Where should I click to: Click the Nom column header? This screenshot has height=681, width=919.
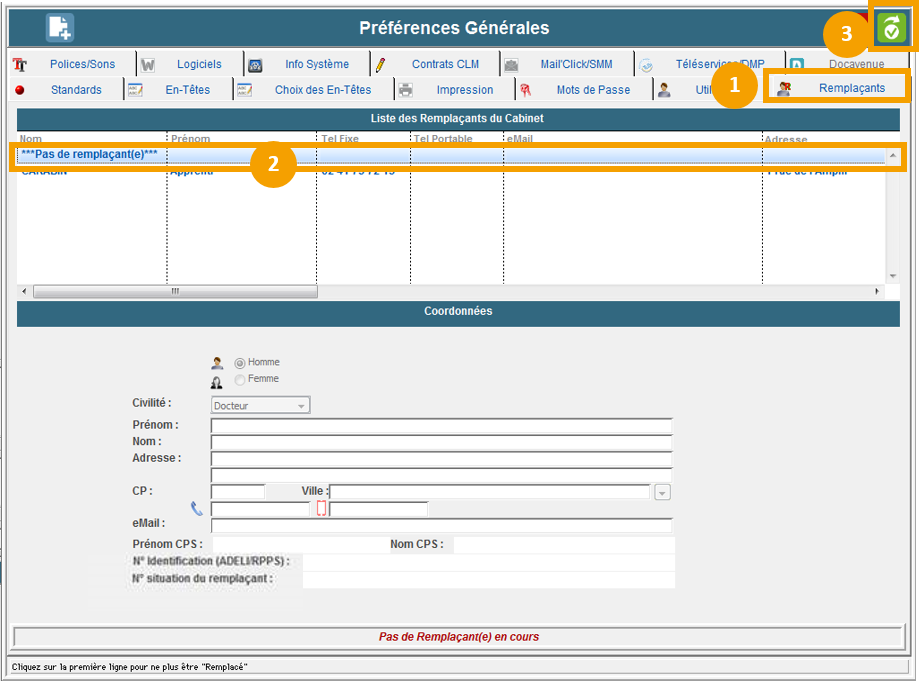30,139
